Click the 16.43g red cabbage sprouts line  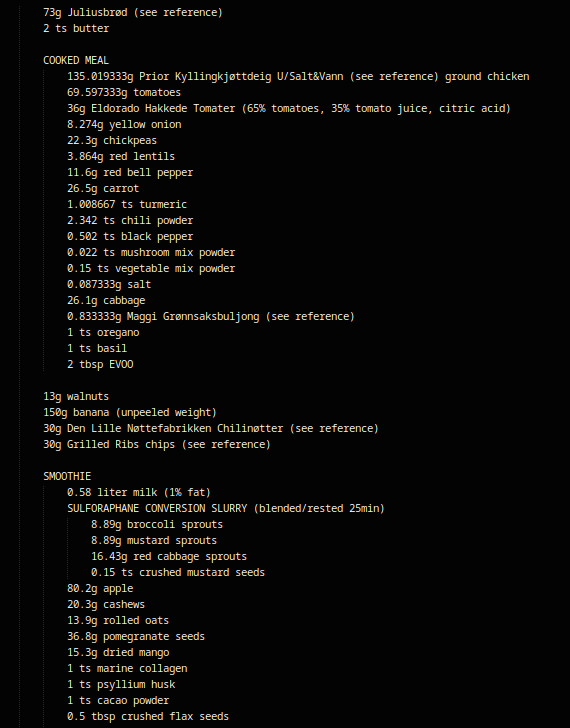(169, 557)
